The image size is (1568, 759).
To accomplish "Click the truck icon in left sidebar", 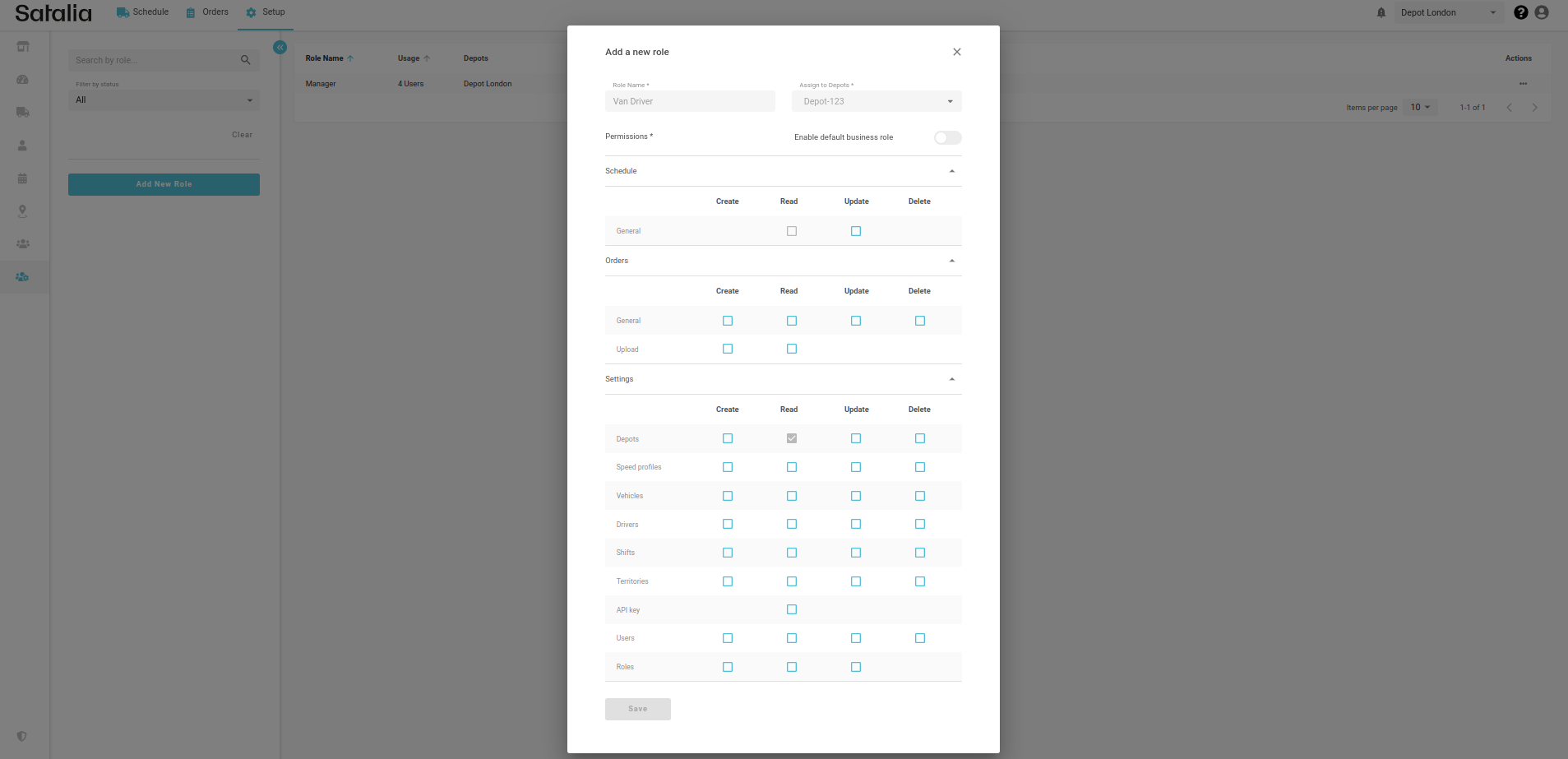I will tap(23, 112).
